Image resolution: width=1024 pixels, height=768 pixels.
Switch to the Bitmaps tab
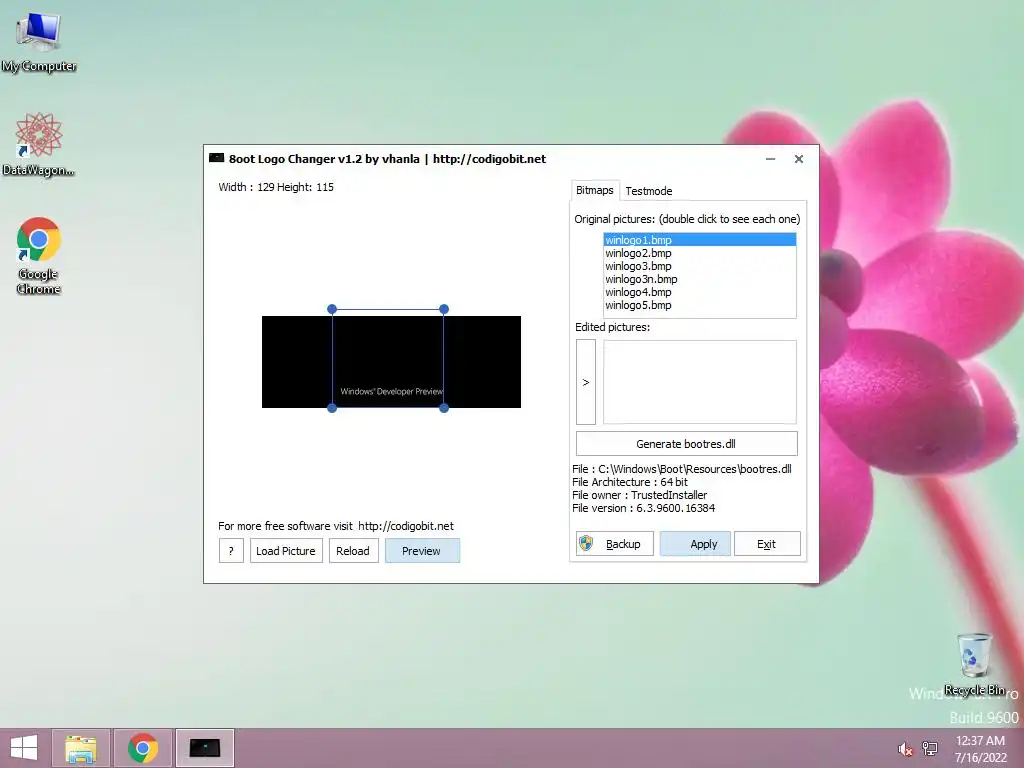594,190
